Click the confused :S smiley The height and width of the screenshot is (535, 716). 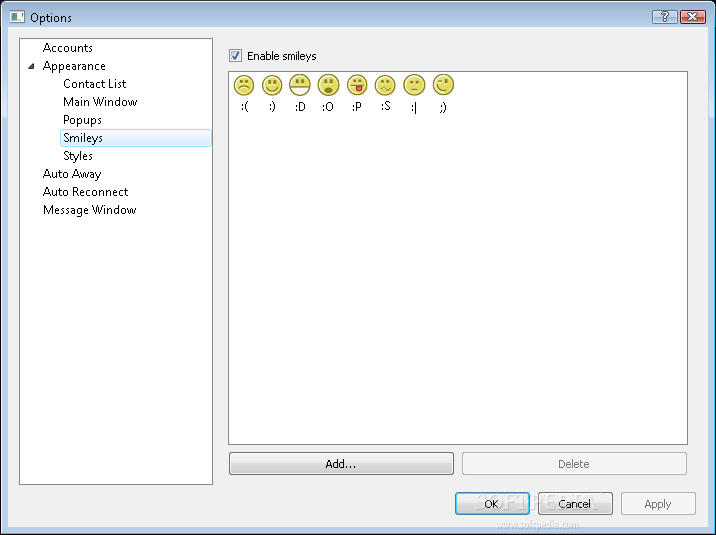coord(385,85)
